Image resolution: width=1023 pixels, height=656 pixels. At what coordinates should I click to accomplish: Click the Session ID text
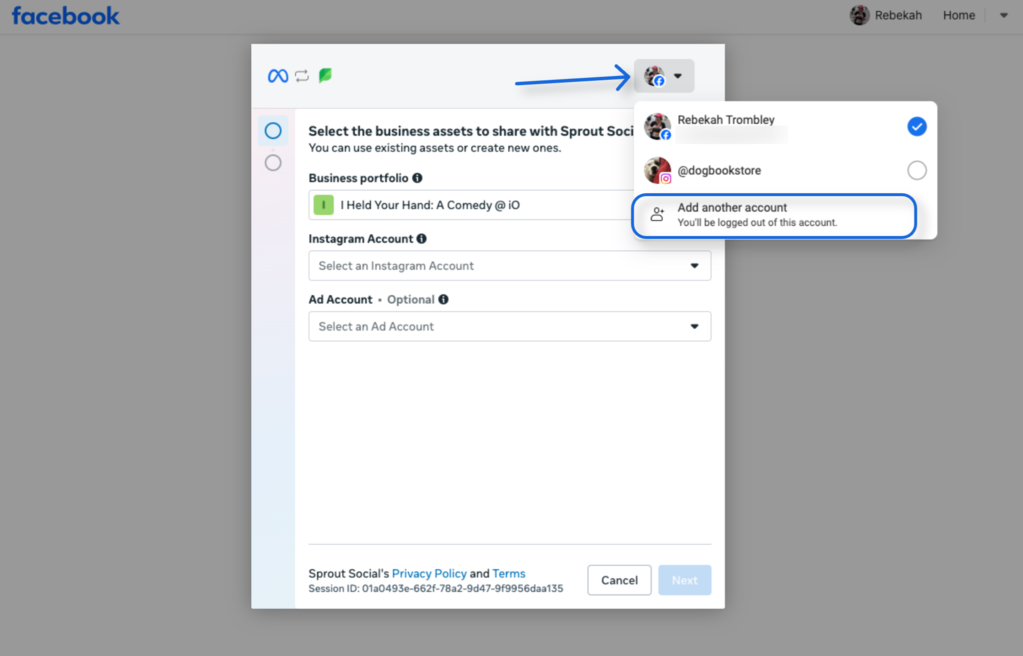point(436,589)
